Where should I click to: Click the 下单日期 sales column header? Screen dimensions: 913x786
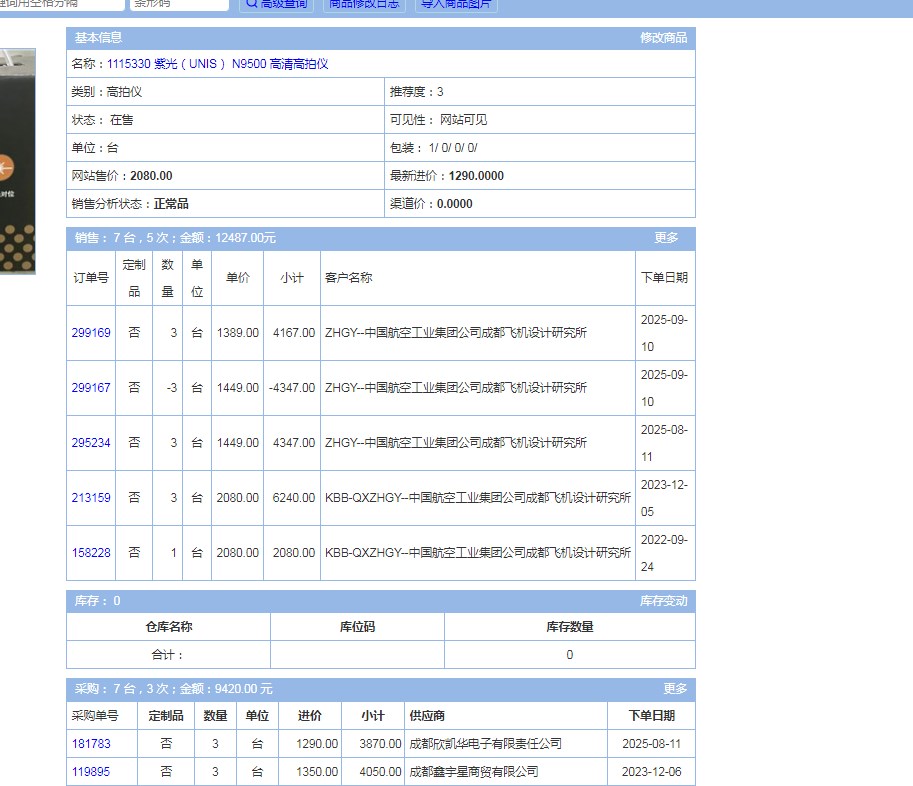point(664,278)
